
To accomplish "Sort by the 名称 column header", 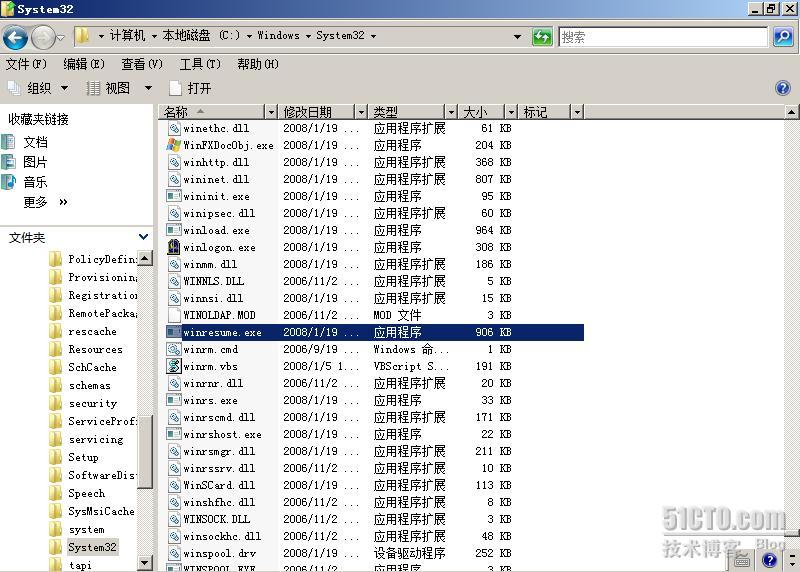I will (212, 112).
